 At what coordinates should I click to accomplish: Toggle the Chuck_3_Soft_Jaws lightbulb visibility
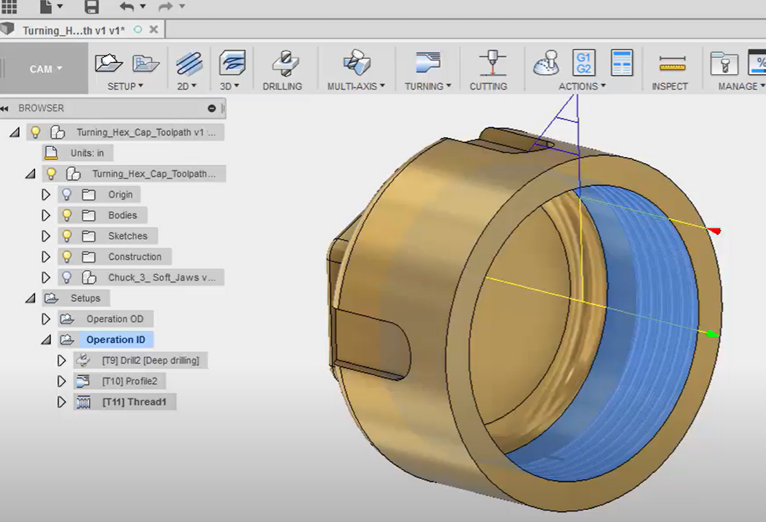(x=67, y=278)
